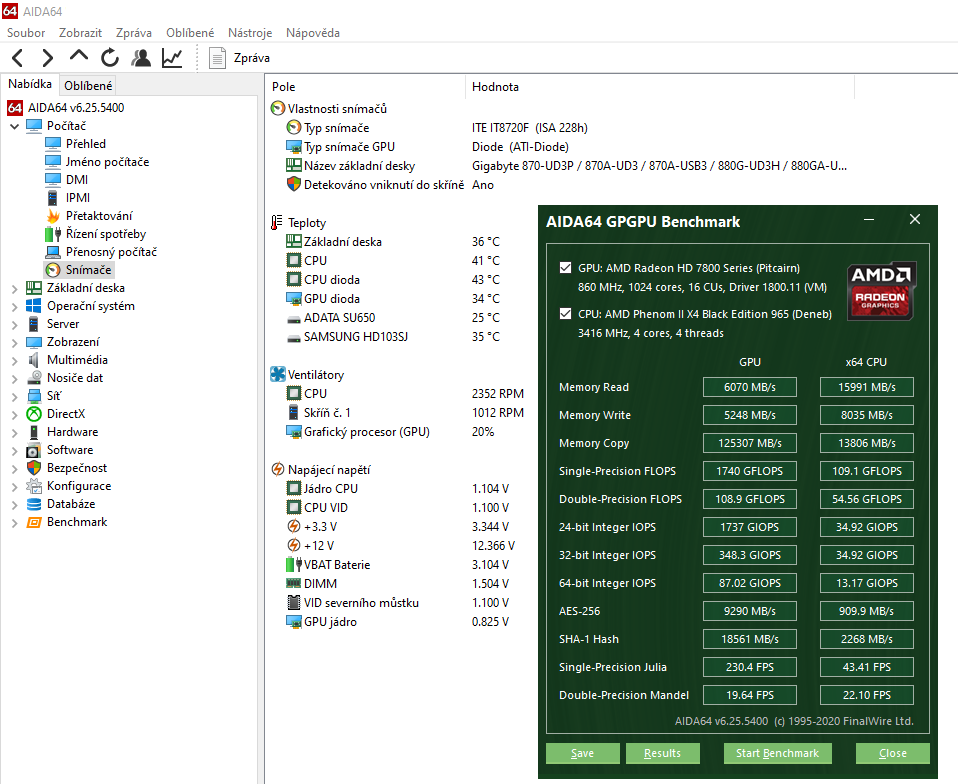Expand the Benchmark tree node

coord(14,522)
